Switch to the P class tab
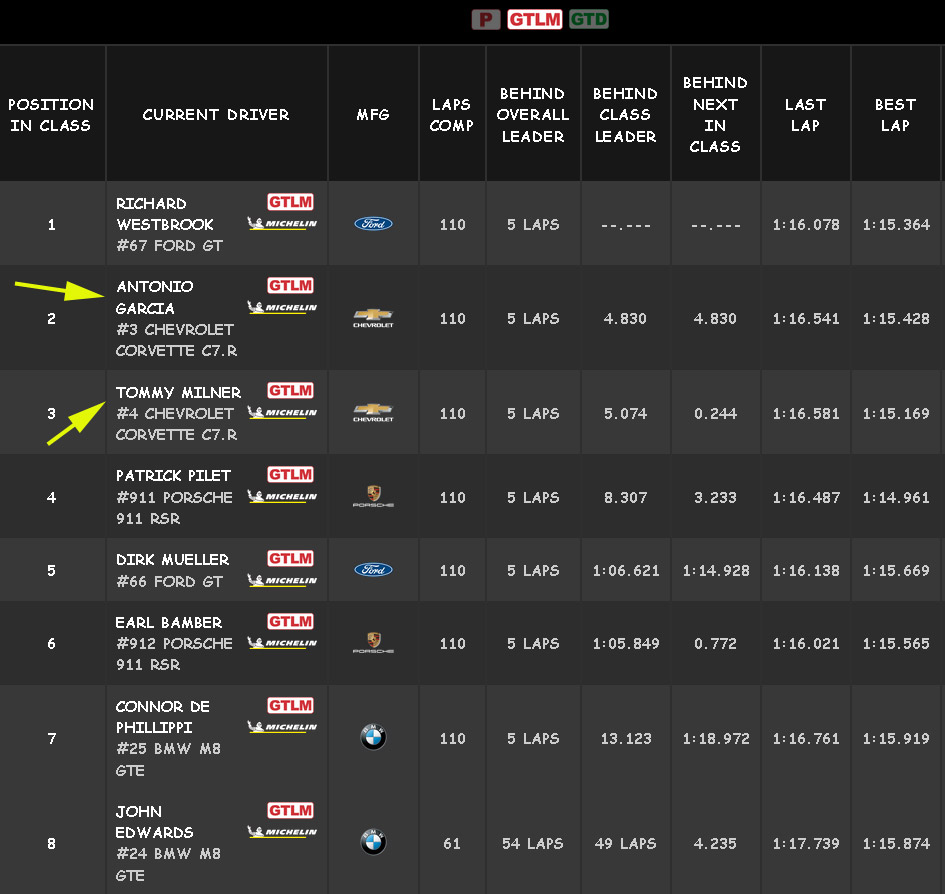The height and width of the screenshot is (894, 945). click(x=486, y=20)
